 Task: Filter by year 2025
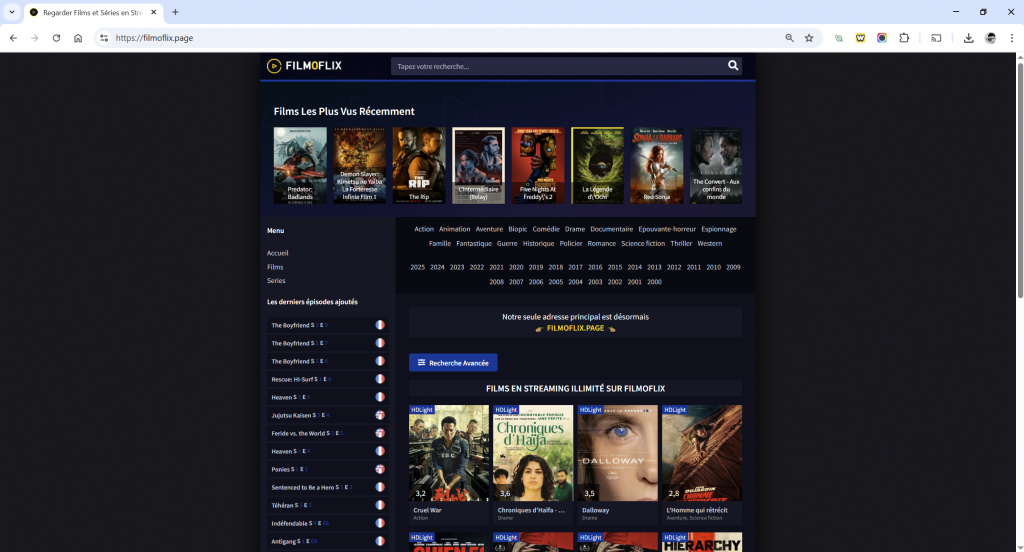417,267
